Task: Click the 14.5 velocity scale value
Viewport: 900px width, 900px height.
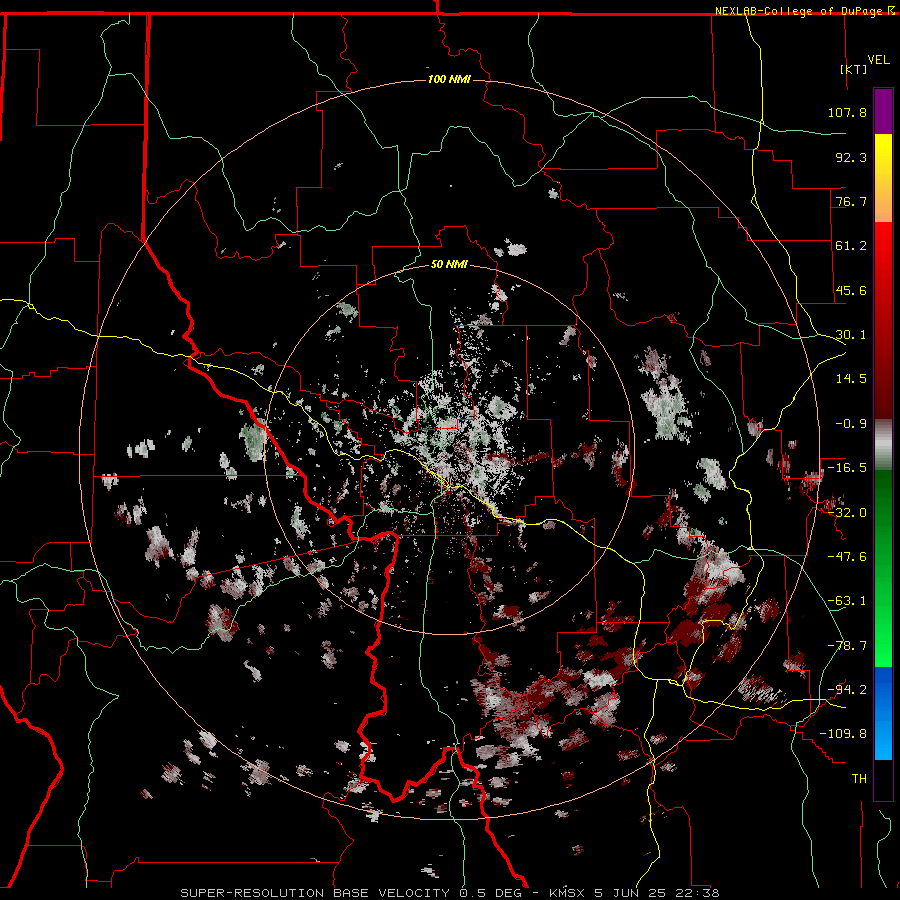Action: point(851,379)
